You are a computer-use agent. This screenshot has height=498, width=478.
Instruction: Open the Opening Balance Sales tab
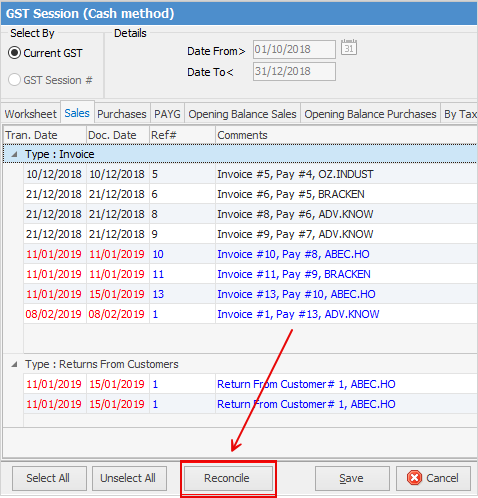coord(242,114)
